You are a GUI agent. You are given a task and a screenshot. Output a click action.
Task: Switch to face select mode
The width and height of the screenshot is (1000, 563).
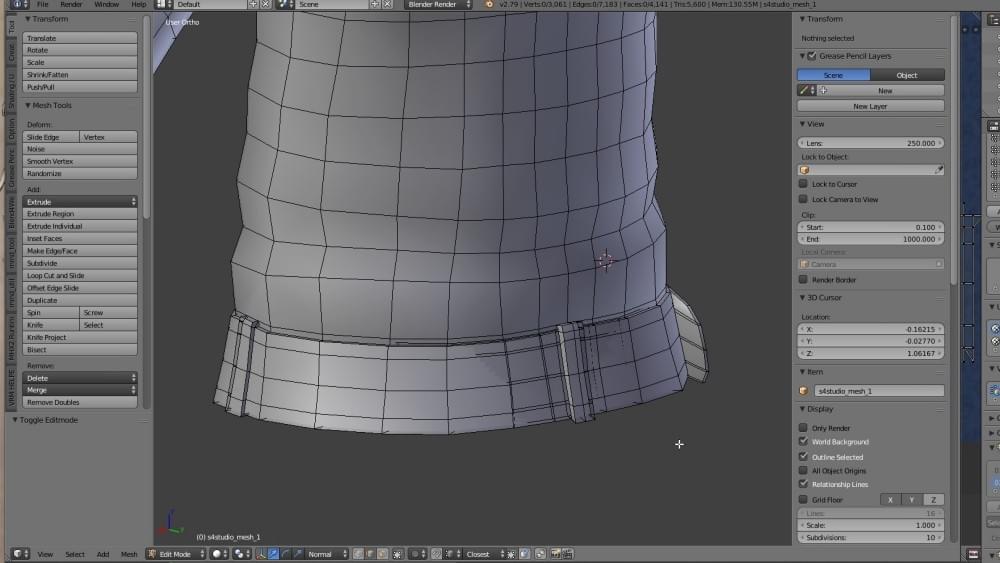click(x=383, y=553)
